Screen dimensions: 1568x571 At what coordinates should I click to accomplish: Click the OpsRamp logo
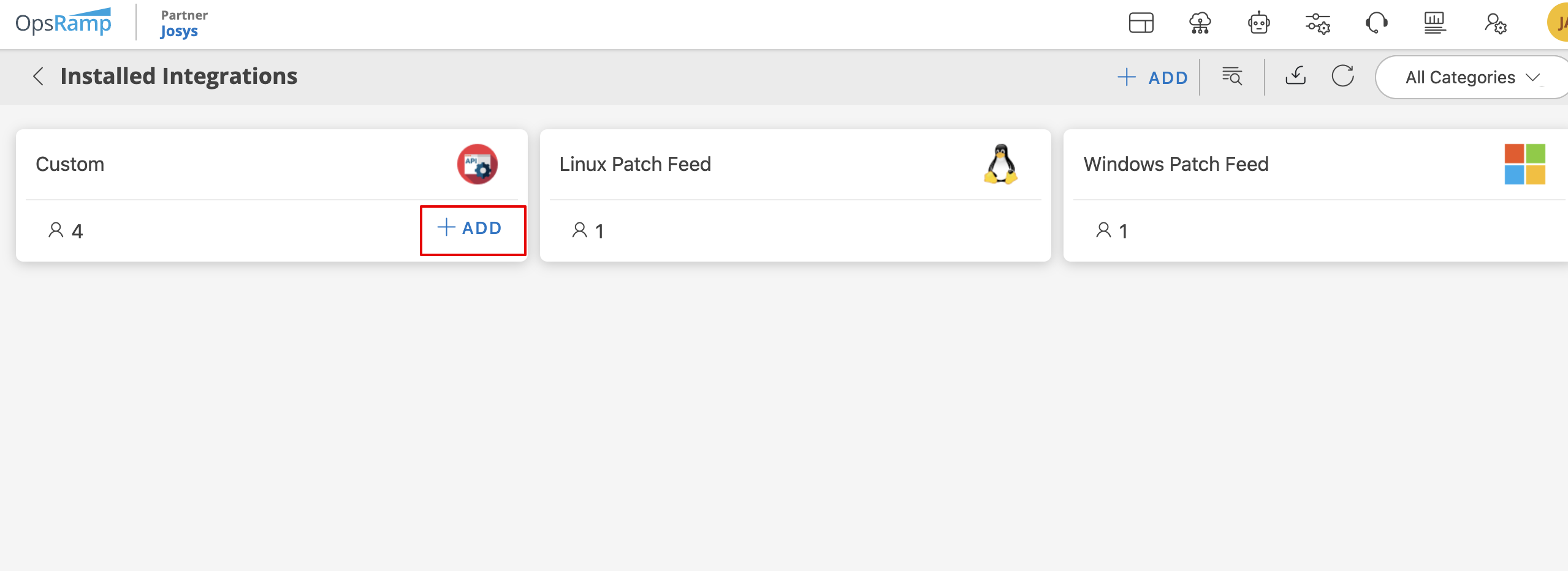coord(63,23)
